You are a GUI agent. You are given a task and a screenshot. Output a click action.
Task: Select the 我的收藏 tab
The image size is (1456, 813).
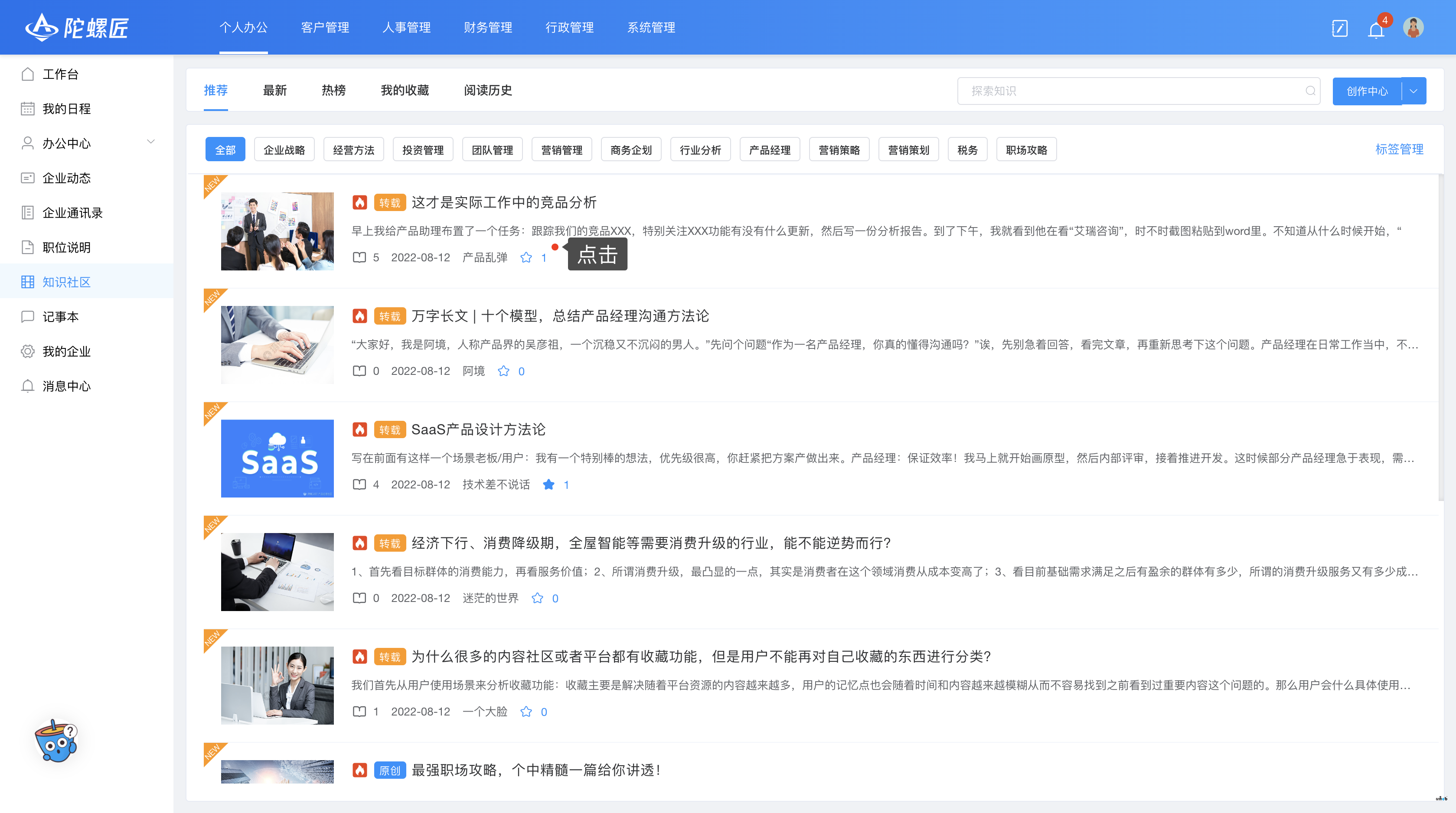(x=405, y=91)
